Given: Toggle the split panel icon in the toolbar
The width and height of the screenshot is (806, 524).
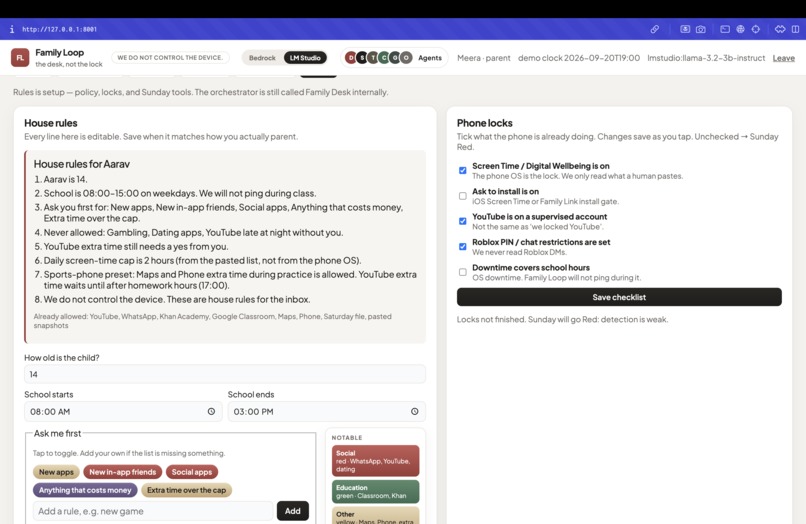Looking at the screenshot, I should pyautogui.click(x=795, y=29).
